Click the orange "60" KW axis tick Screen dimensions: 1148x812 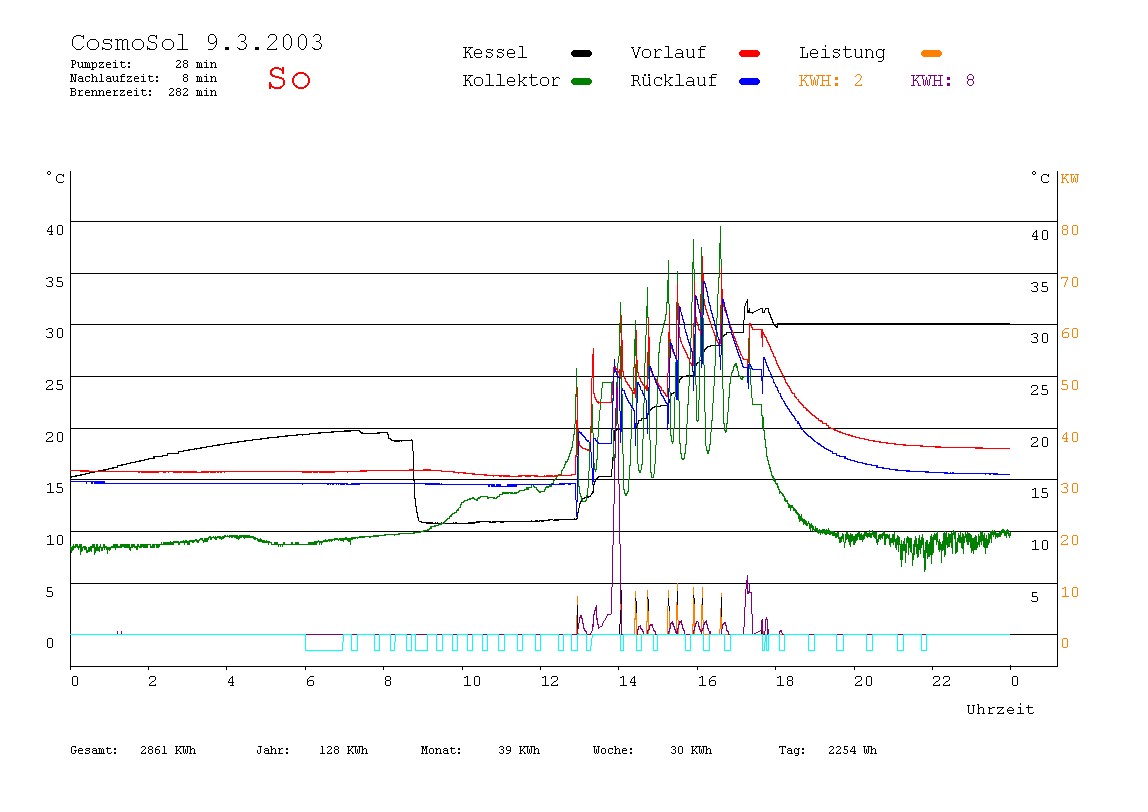(x=1070, y=333)
